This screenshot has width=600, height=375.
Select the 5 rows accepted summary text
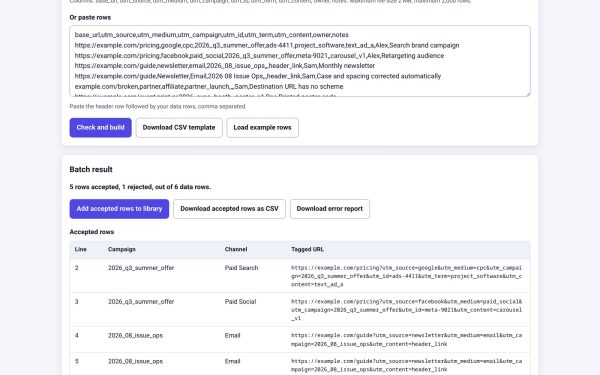(x=140, y=187)
